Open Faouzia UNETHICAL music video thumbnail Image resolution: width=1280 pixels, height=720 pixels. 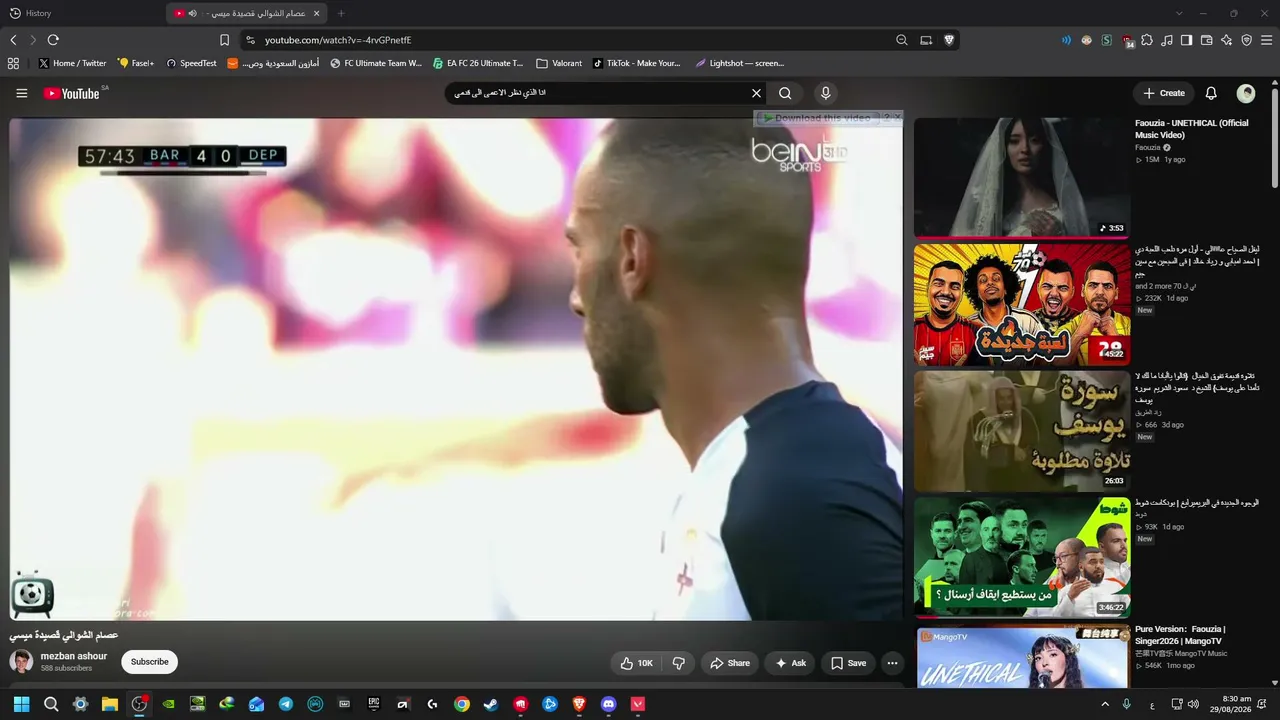(x=1022, y=177)
